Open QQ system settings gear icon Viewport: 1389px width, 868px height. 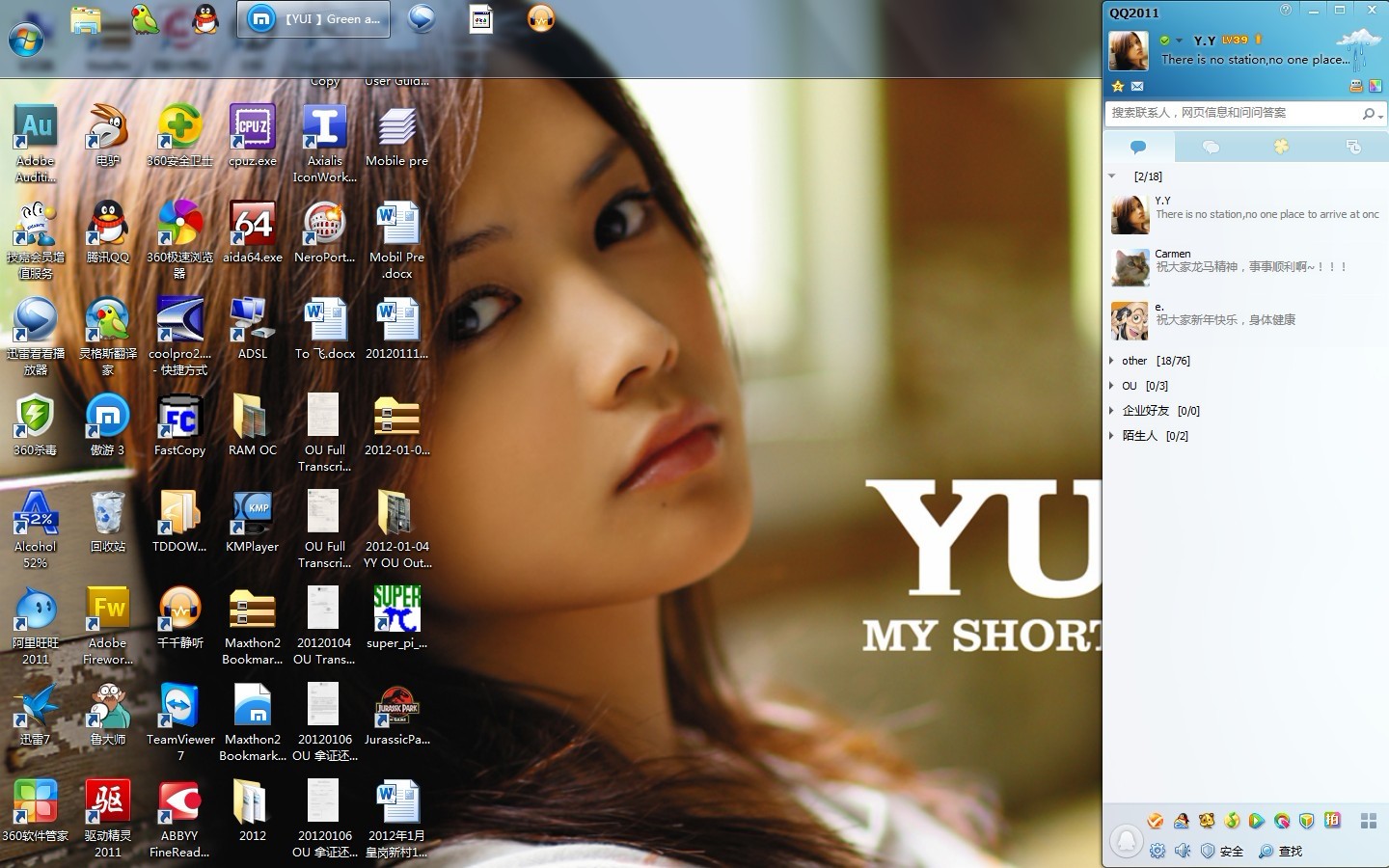1157,851
